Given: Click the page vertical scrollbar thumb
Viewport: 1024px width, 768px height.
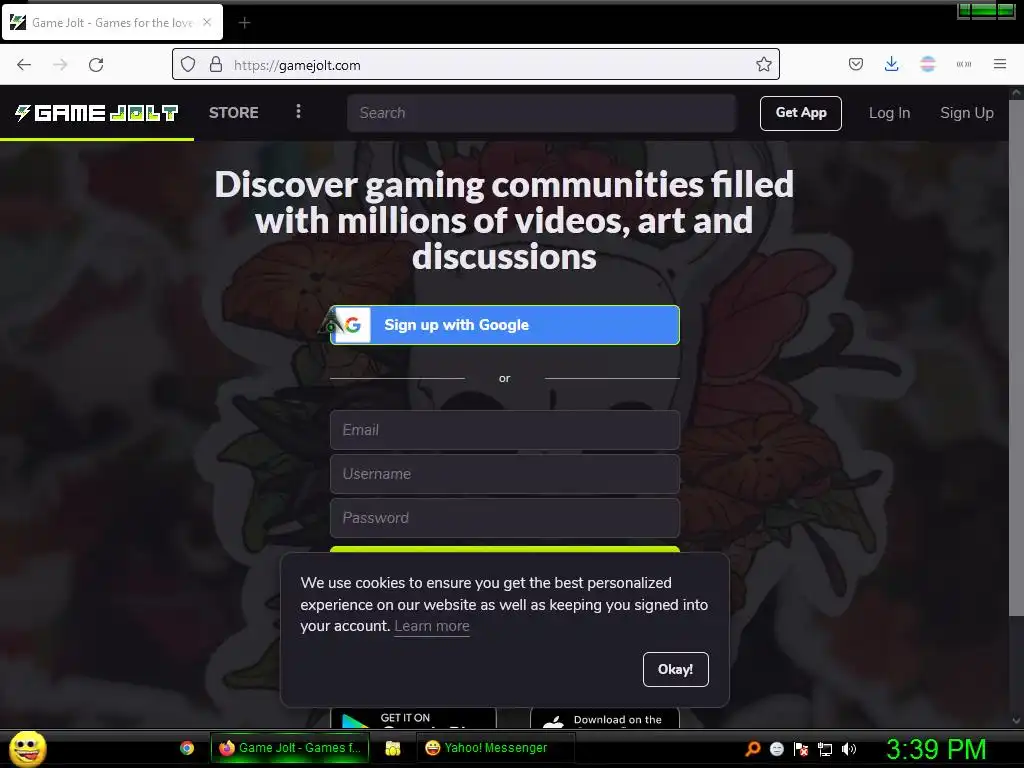Looking at the screenshot, I should point(1016,356).
